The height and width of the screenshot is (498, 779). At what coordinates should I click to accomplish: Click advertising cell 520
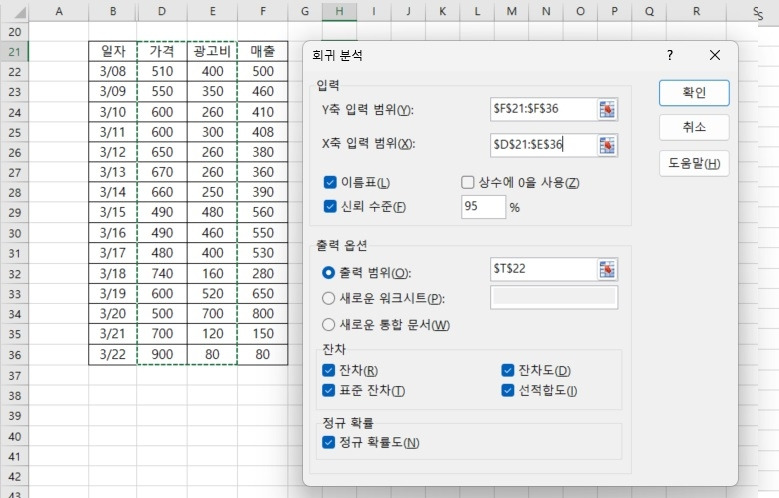[x=212, y=294]
